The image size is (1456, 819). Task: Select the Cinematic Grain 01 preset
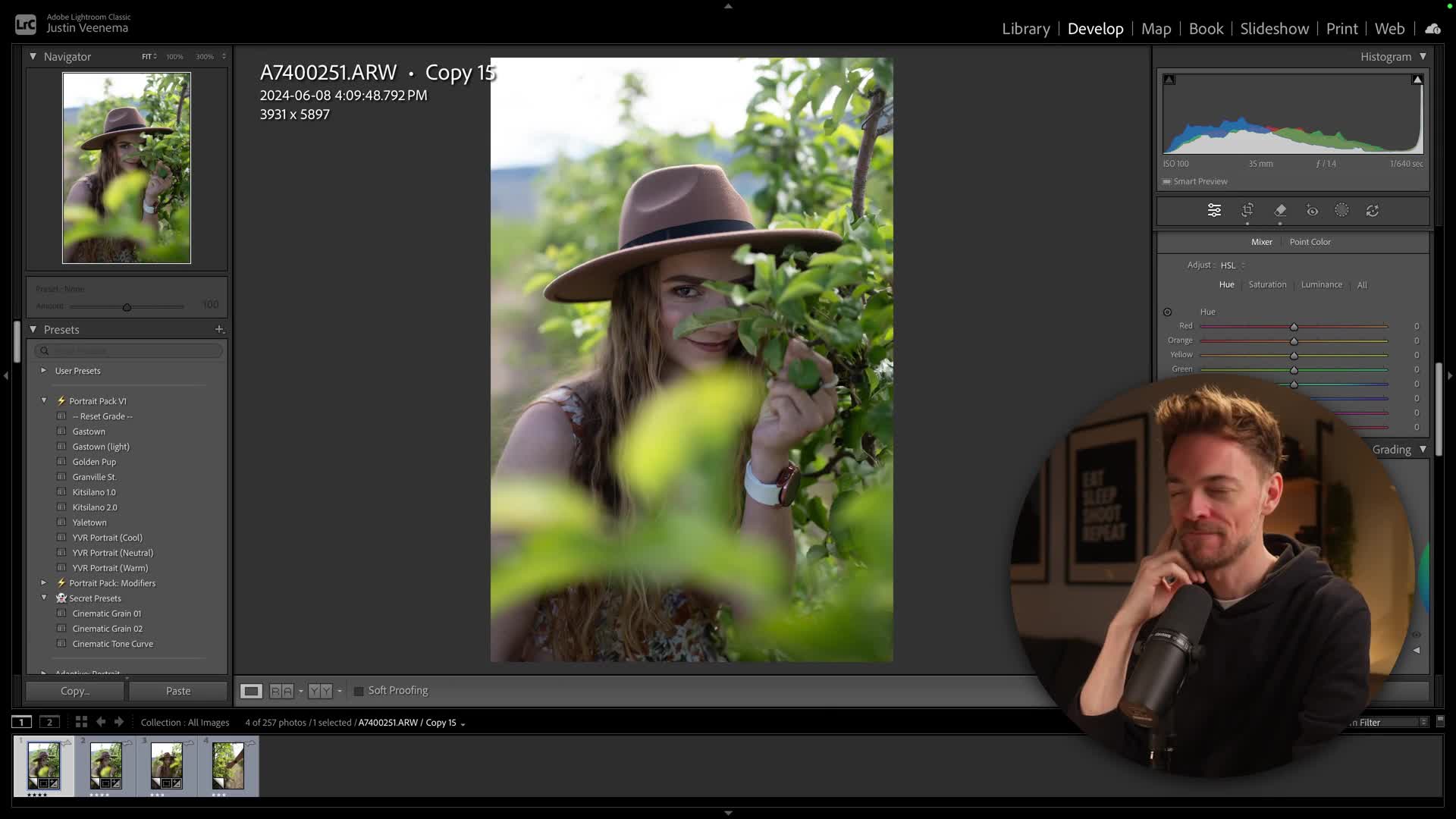(x=106, y=613)
